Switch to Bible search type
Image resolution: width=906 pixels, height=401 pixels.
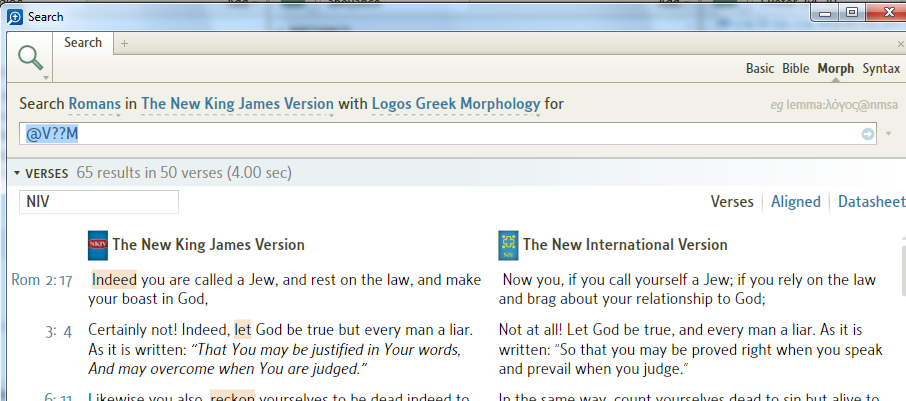point(796,69)
